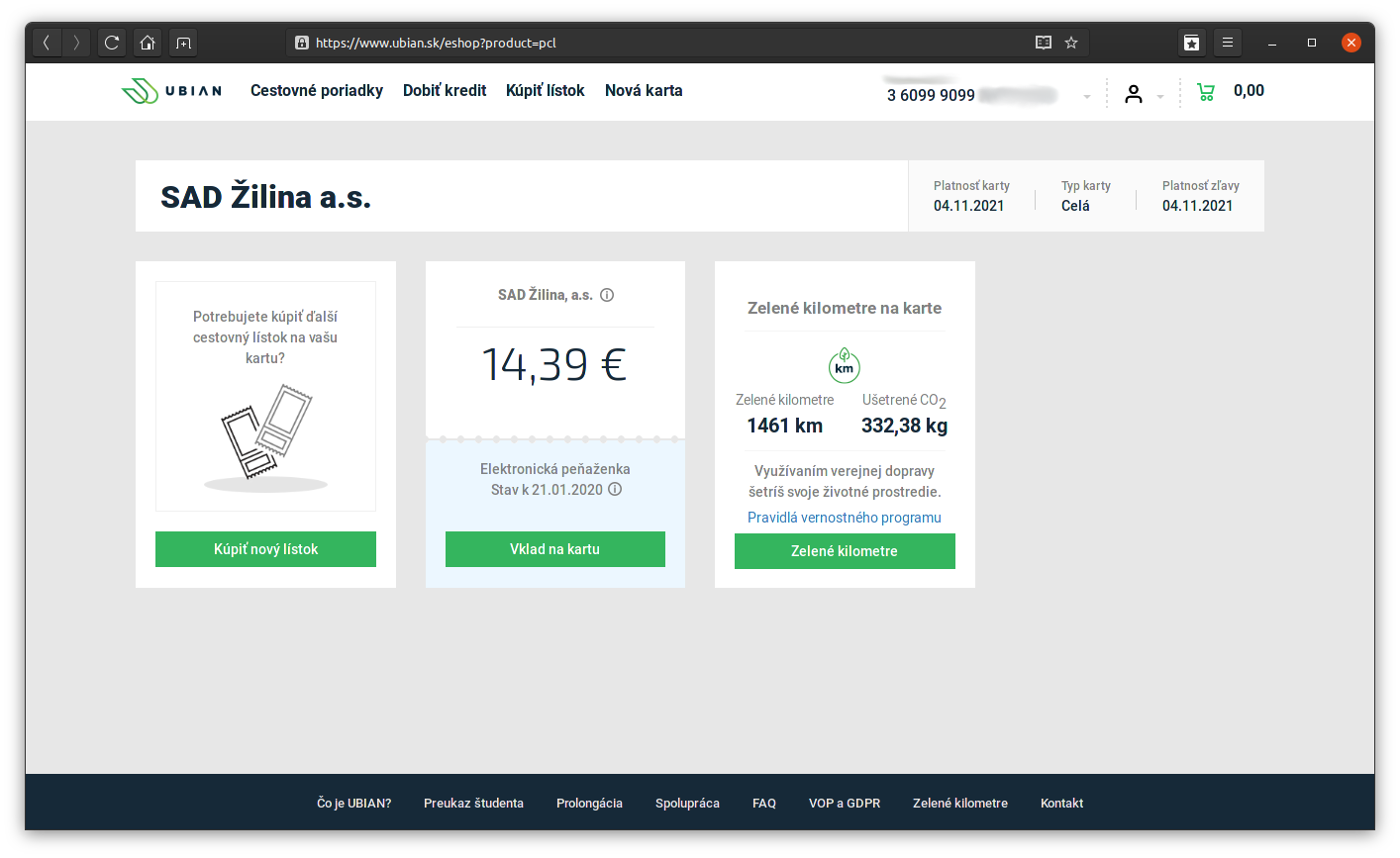Viewport: 1400px width, 858px height.
Task: Open the browser home page icon
Action: [x=148, y=43]
